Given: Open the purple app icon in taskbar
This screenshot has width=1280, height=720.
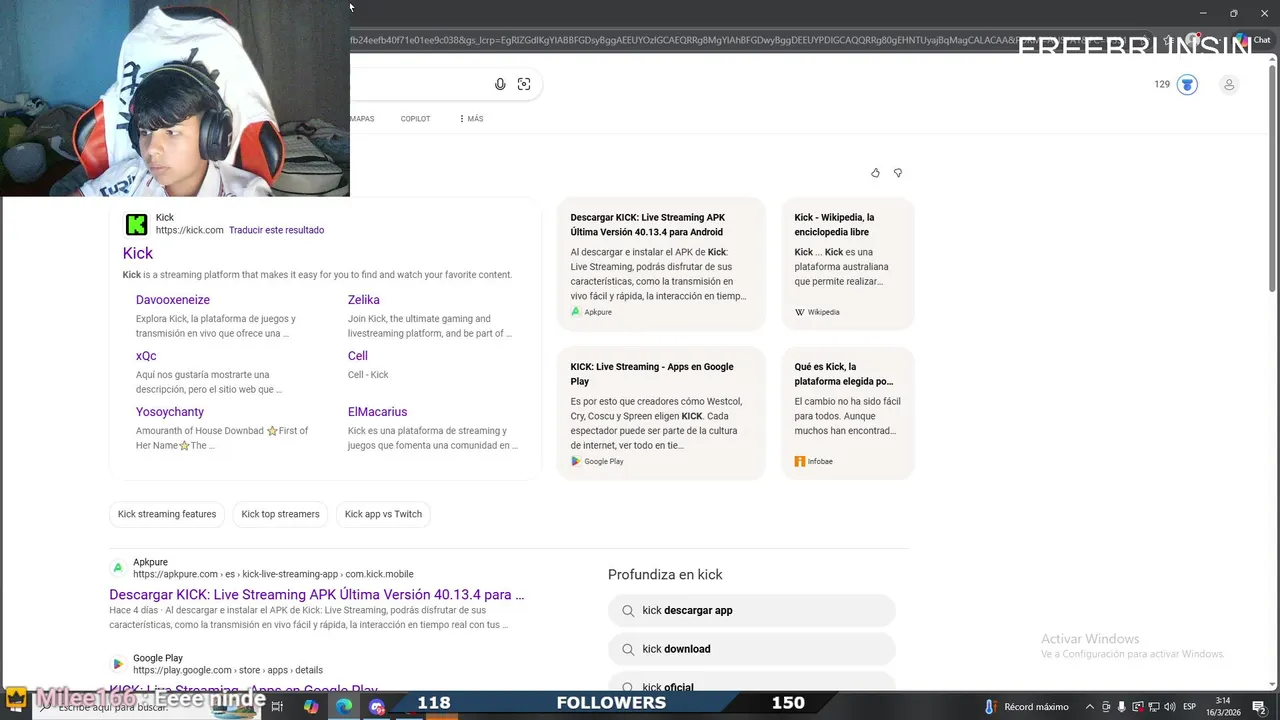Looking at the screenshot, I should point(377,706).
